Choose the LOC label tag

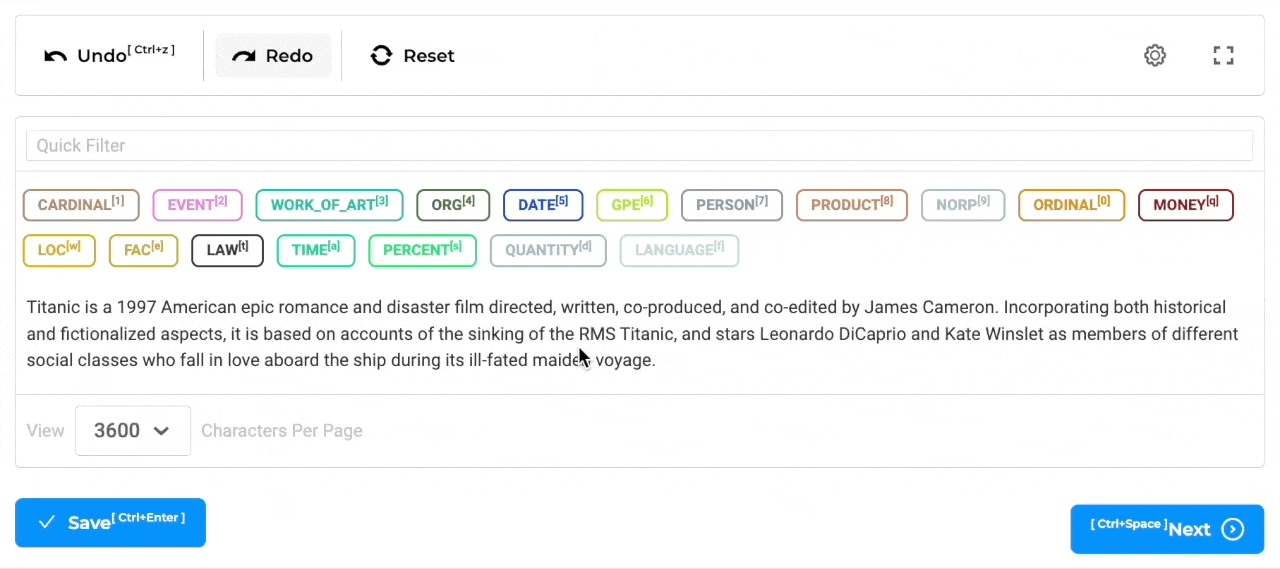59,250
